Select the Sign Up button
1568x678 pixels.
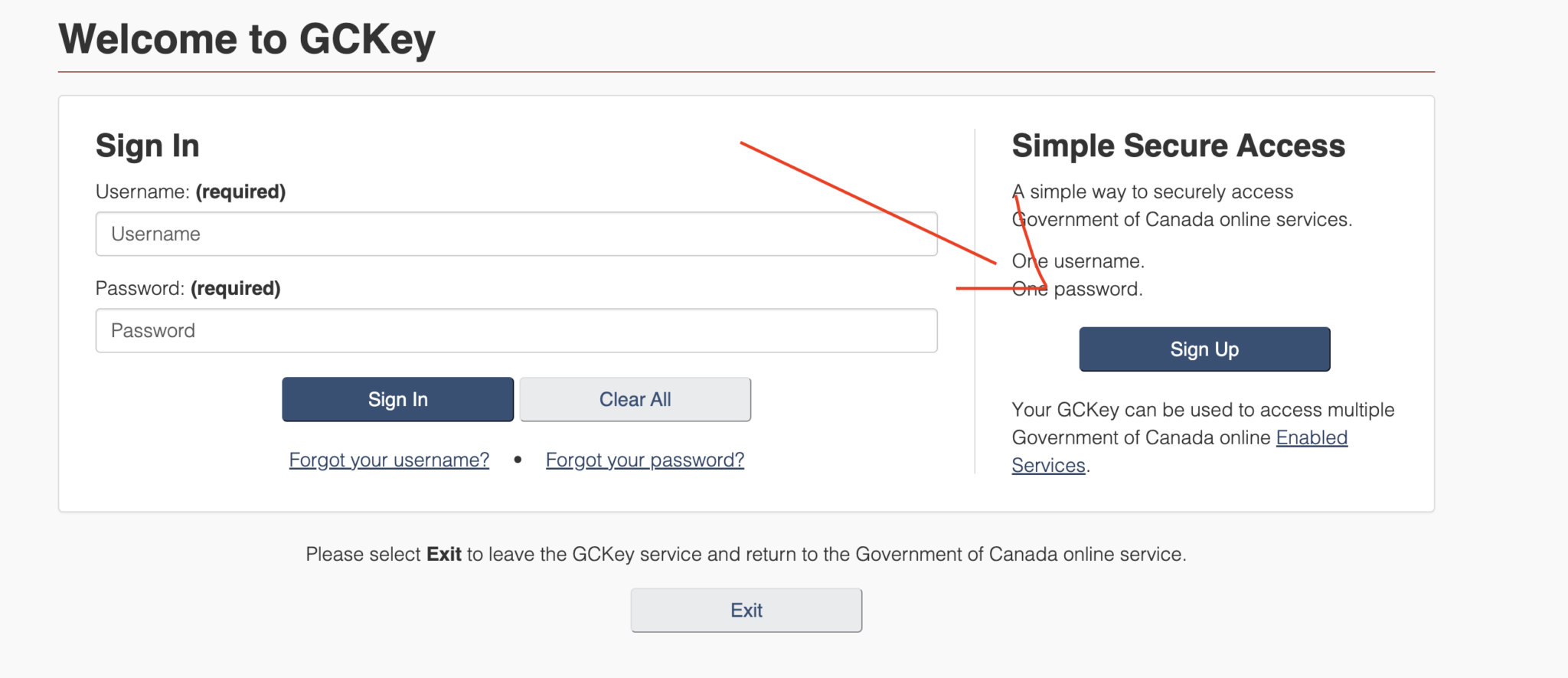[1204, 349]
